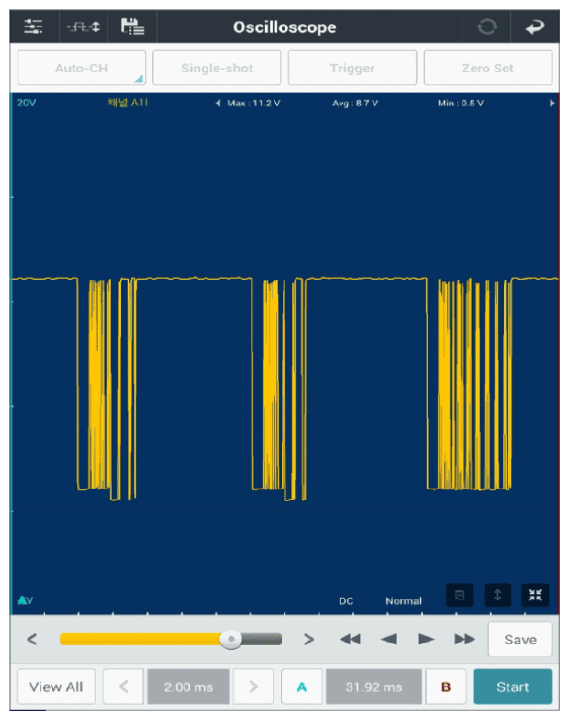This screenshot has width=569, height=720.
Task: Play forward with single right arrow
Action: [426, 639]
